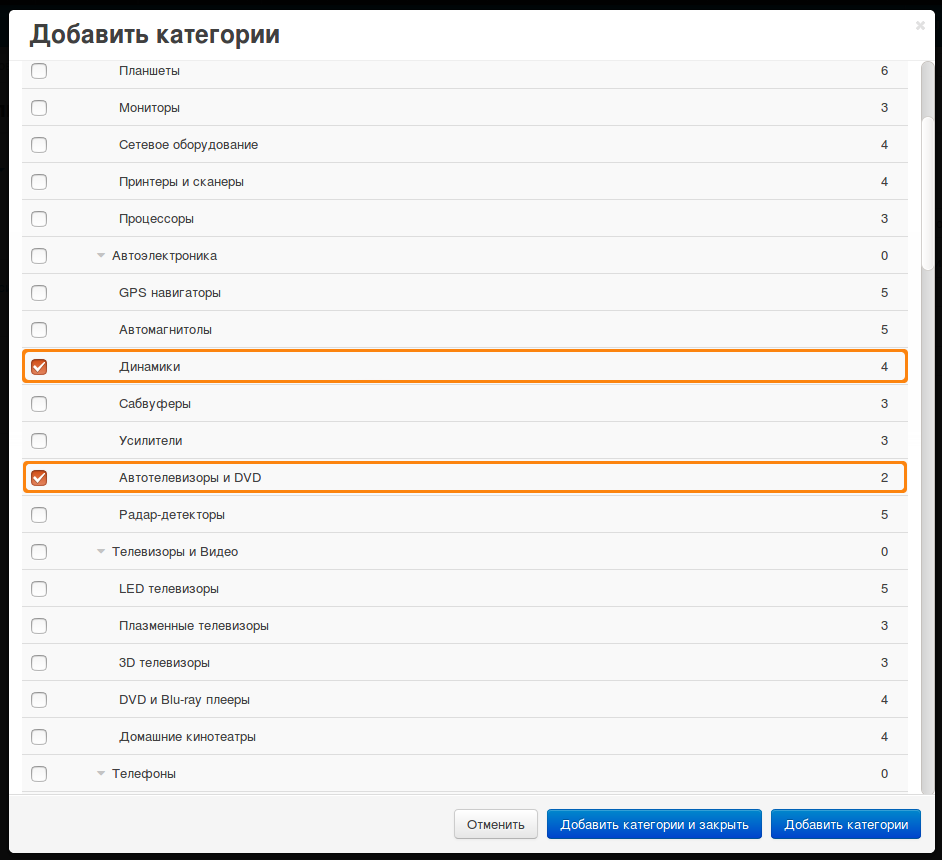Select the GPS навигаторы checkbox
The image size is (942, 860).
click(x=39, y=292)
